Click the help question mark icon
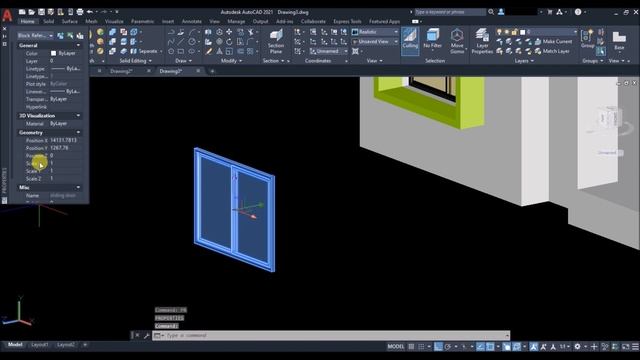 578,12
